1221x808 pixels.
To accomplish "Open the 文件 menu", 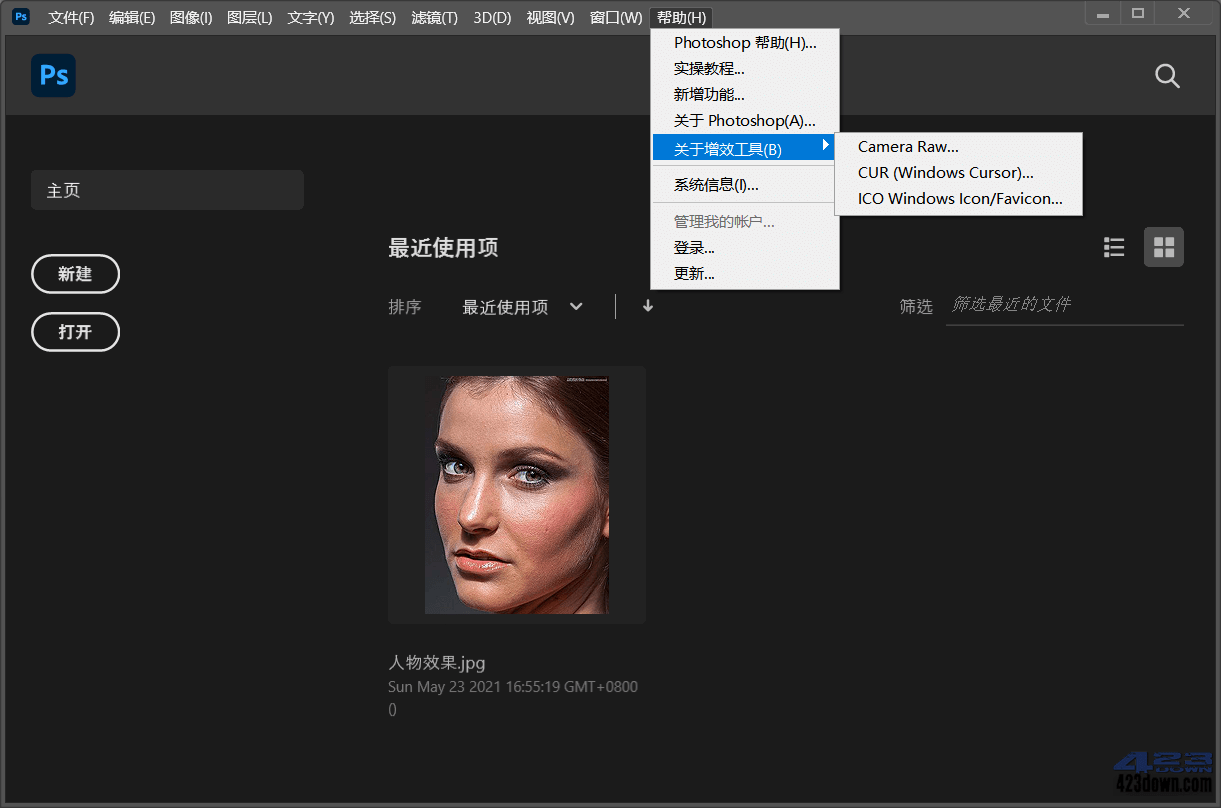I will pyautogui.click(x=70, y=17).
